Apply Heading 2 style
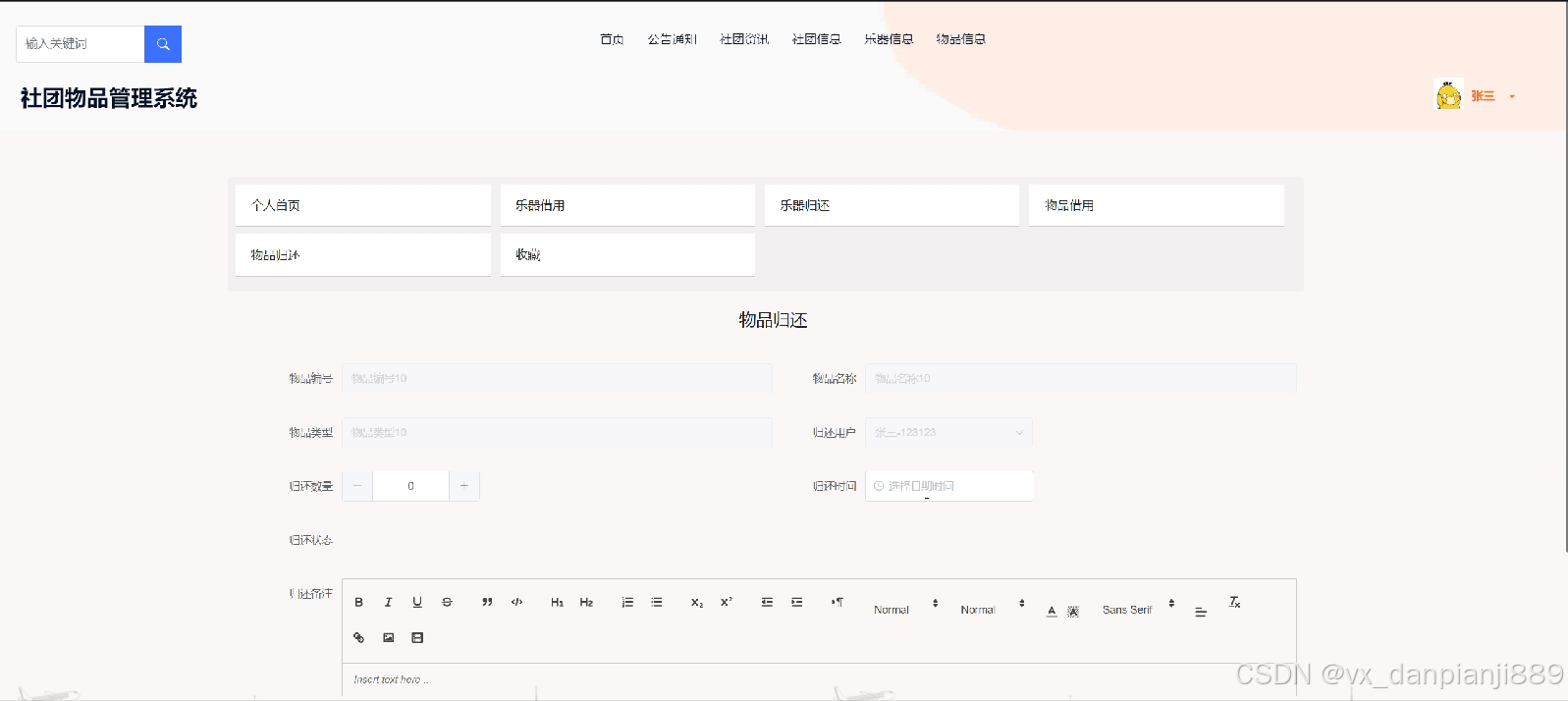The width and height of the screenshot is (1568, 701). tap(586, 602)
